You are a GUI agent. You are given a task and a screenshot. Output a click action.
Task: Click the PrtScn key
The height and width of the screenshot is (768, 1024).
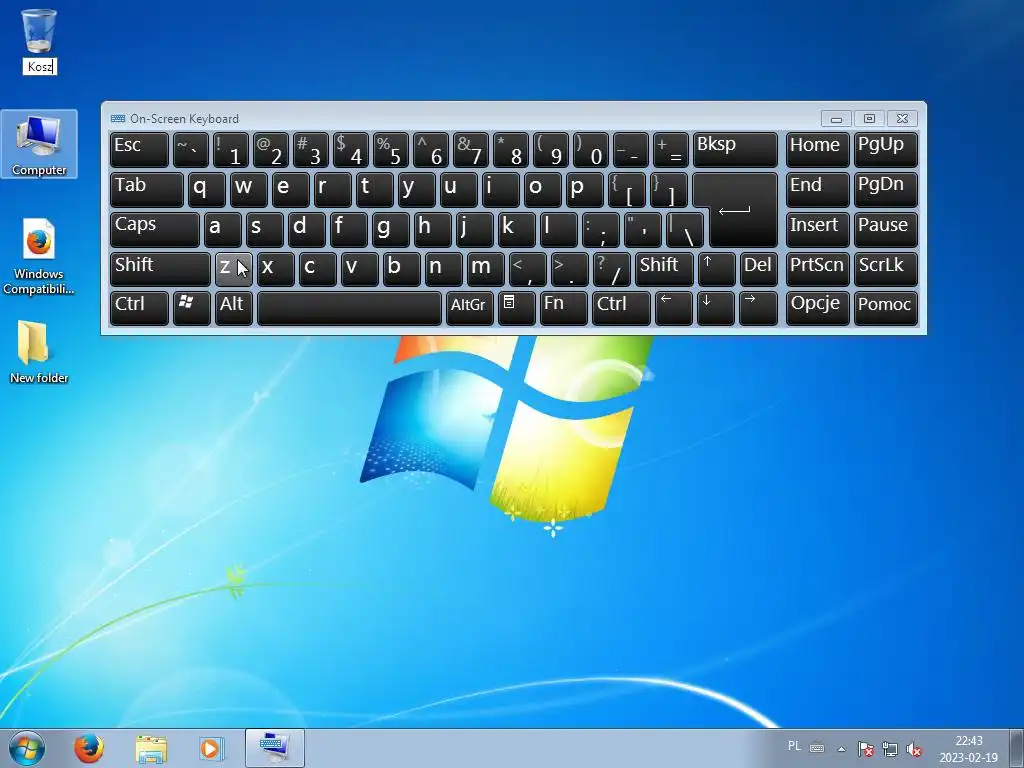pos(818,269)
